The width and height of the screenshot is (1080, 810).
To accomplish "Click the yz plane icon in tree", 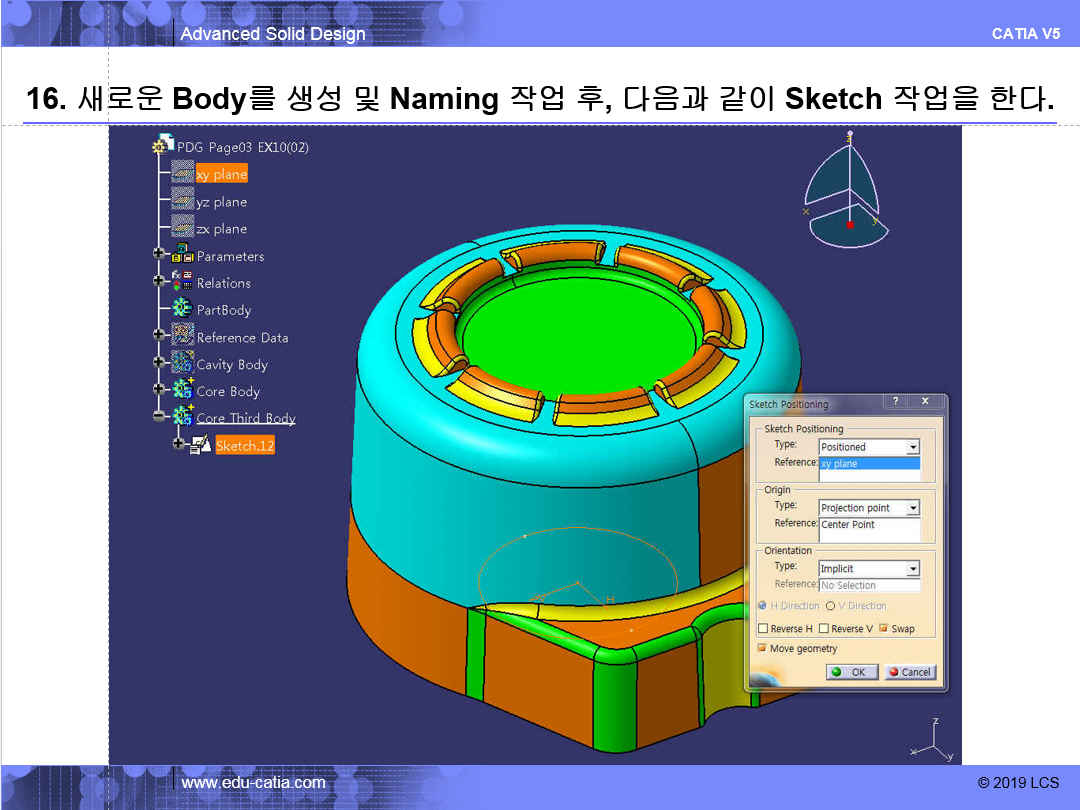I will click(x=182, y=200).
